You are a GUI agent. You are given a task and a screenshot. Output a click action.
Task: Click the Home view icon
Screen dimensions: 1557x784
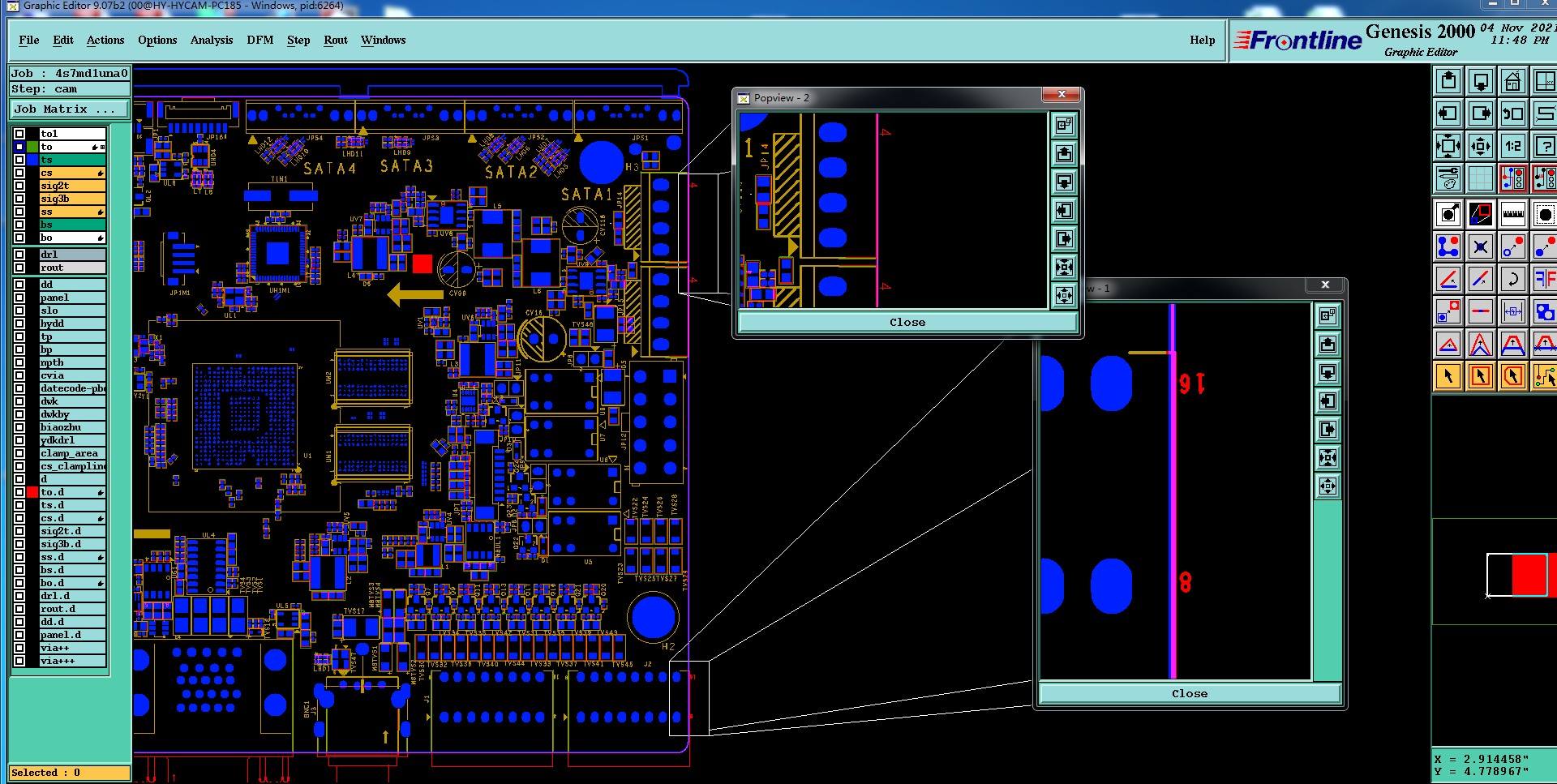(1512, 81)
